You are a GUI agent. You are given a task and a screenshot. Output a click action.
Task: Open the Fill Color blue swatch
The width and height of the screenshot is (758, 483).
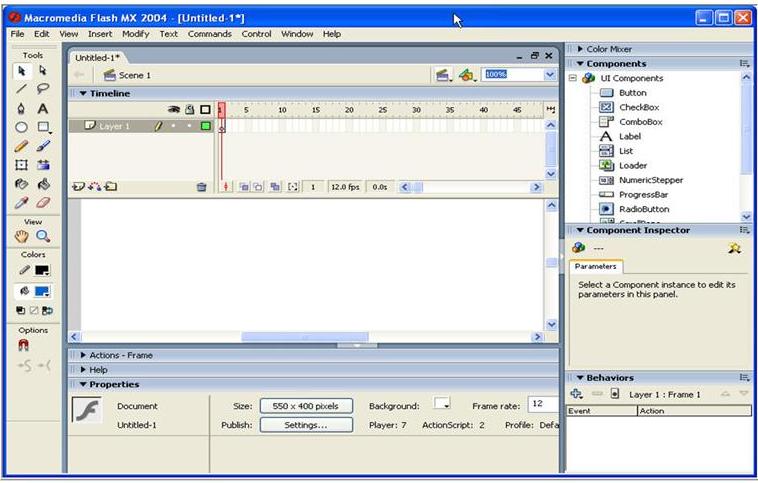(x=43, y=292)
